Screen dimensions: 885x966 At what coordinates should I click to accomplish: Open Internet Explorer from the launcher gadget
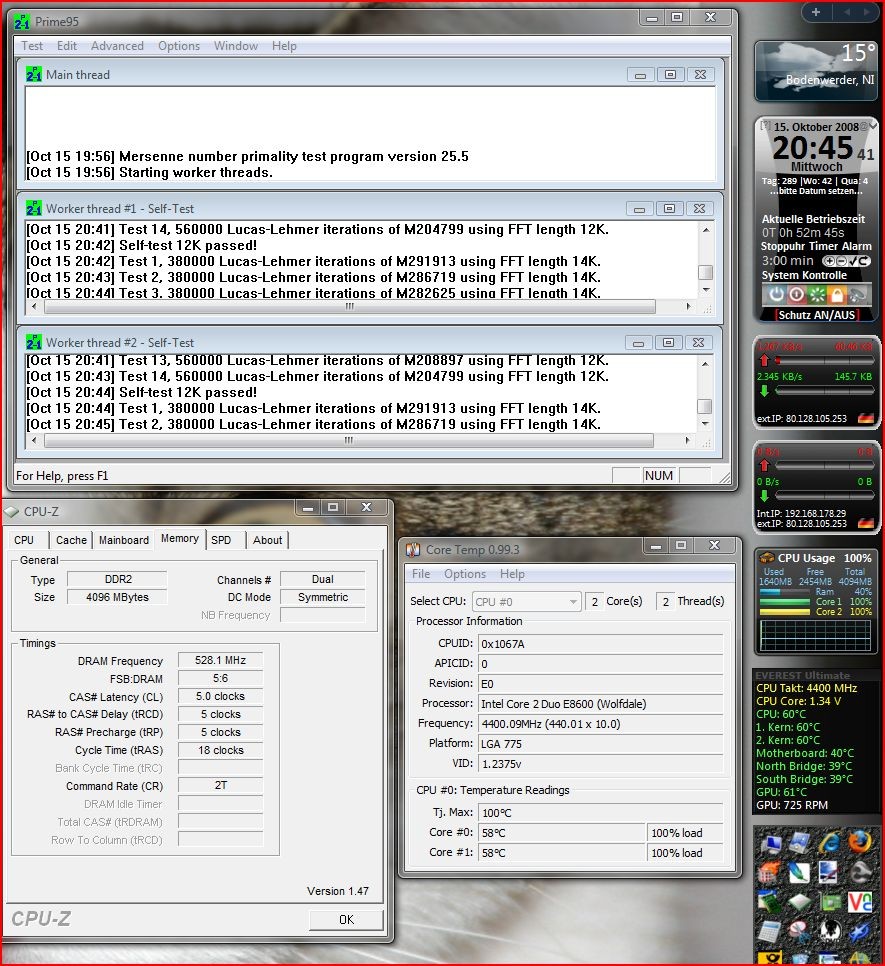point(830,842)
